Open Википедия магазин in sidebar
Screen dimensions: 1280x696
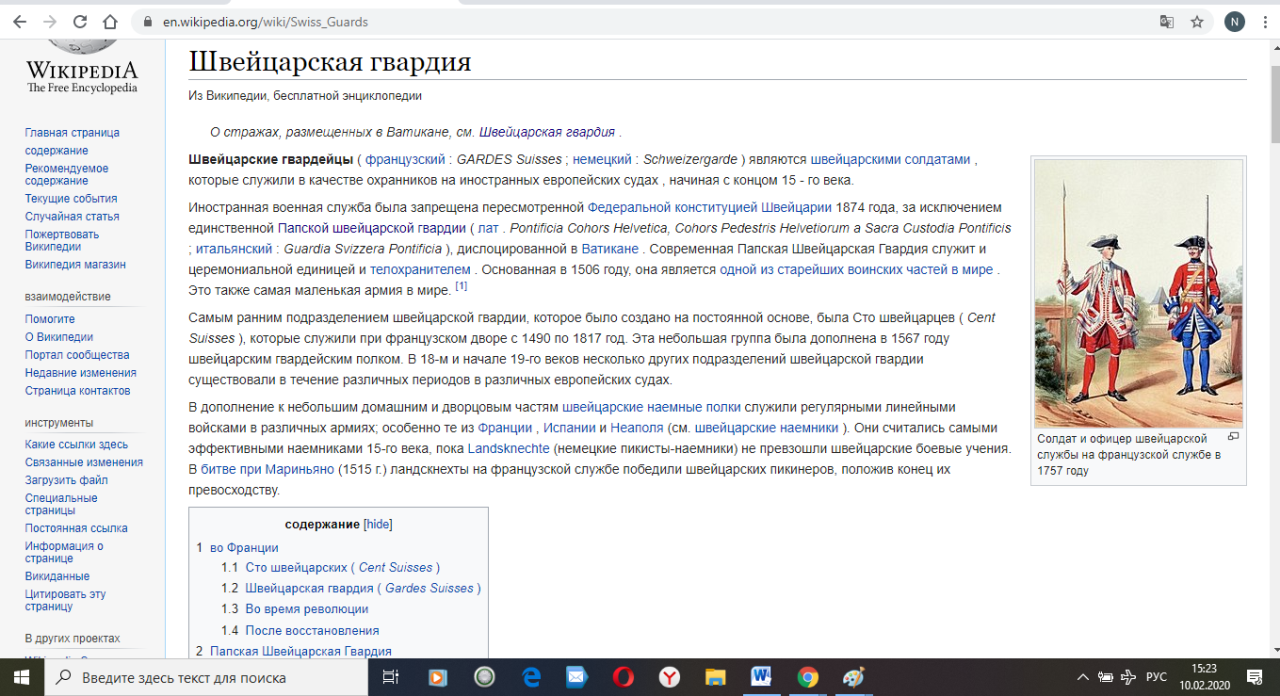[x=76, y=265]
